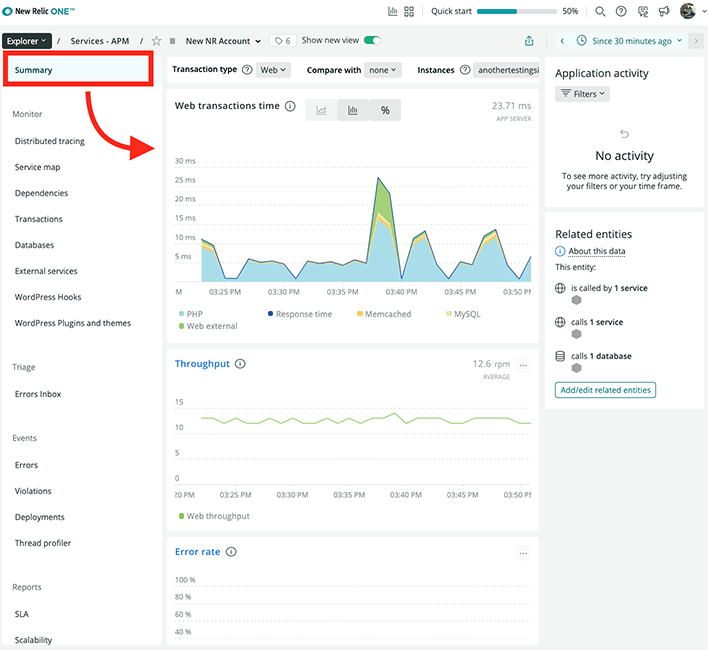Viewport: 708px width, 650px height.
Task: Toggle Response time series in legend
Action: coord(300,314)
